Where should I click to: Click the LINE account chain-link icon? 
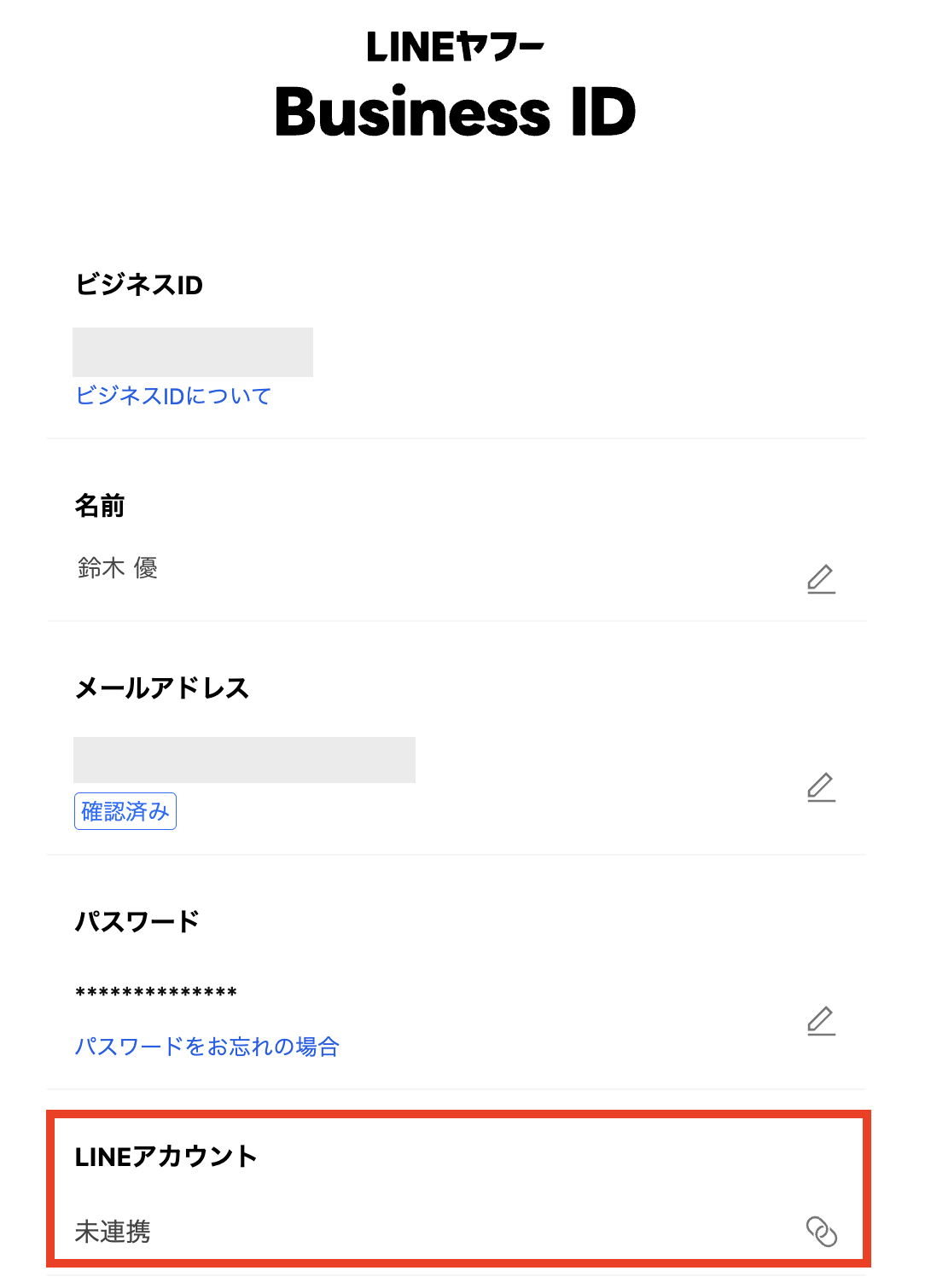coord(822,1231)
